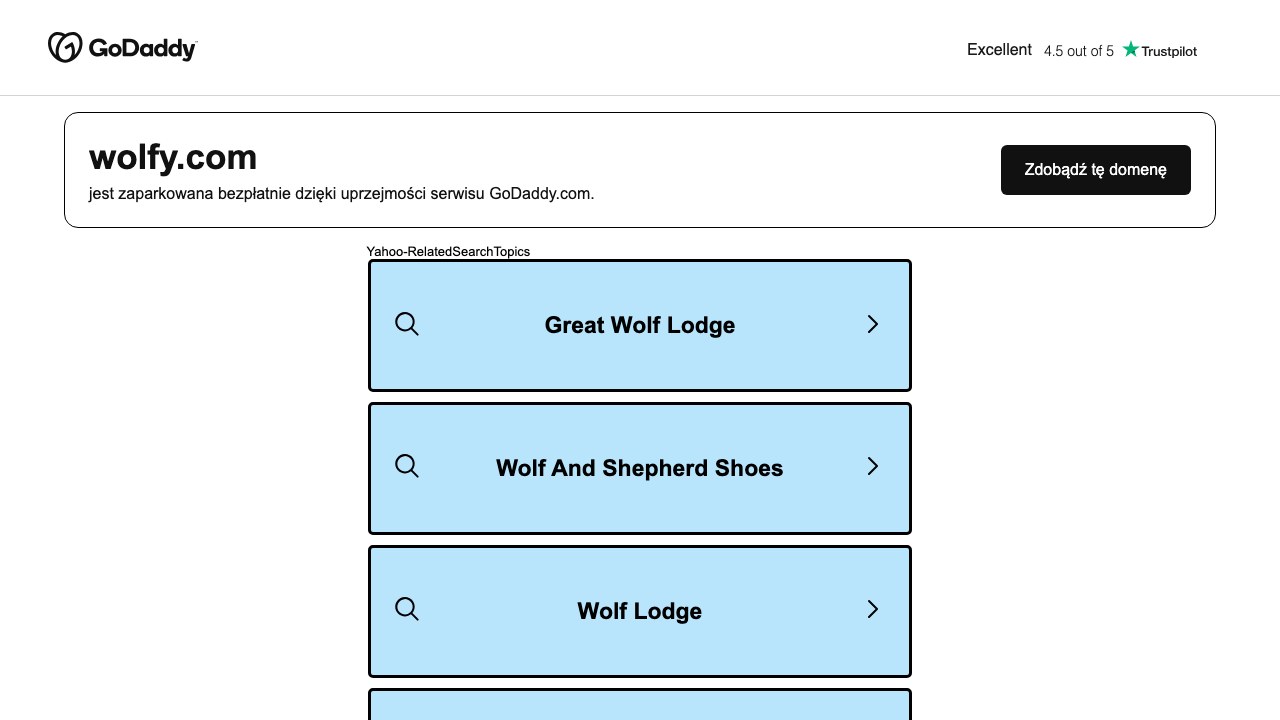Click search icon beside Wolf And Shepherd Shoes
Image resolution: width=1280 pixels, height=720 pixels.
407,466
